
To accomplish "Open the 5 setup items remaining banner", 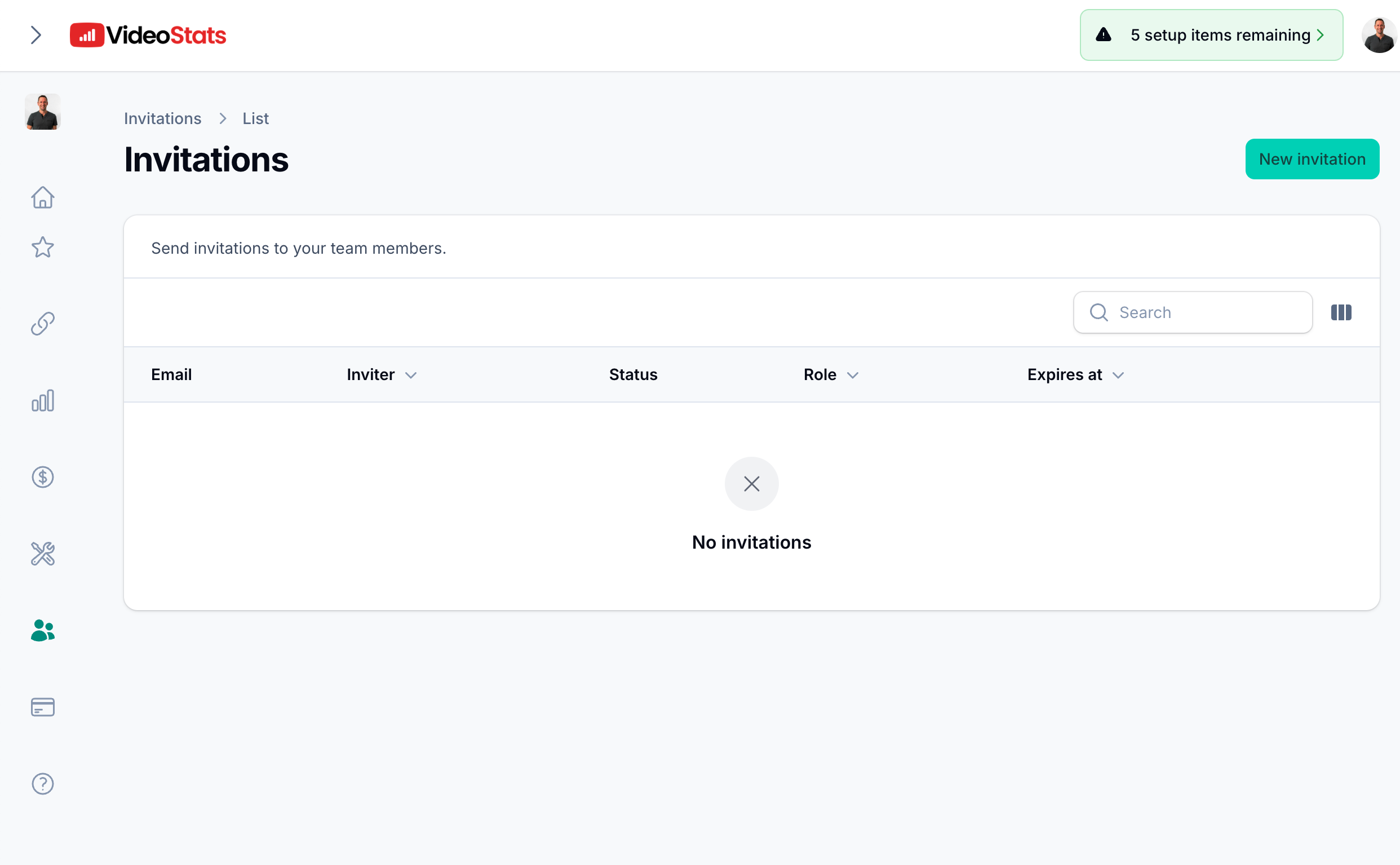I will point(1211,35).
